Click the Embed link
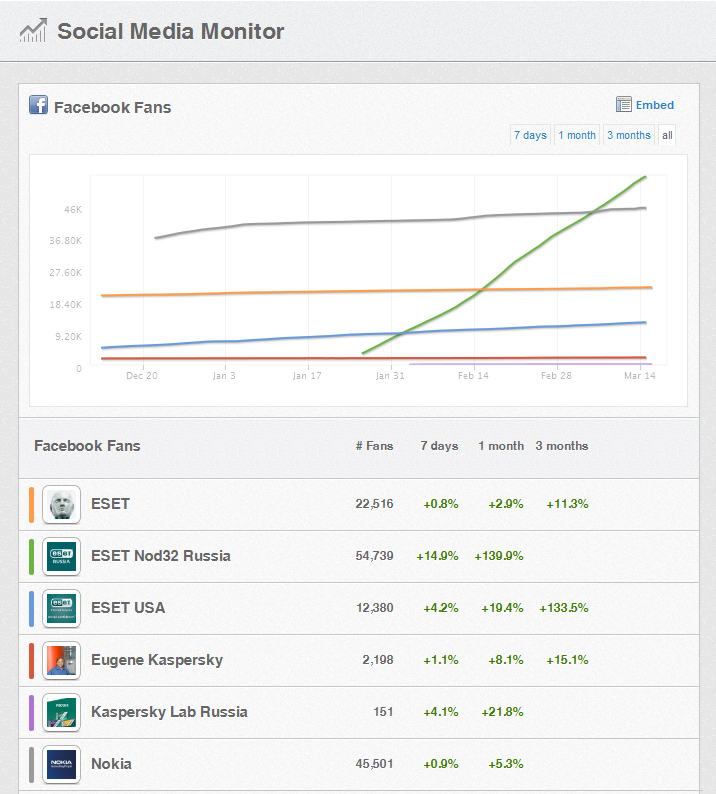 point(655,105)
